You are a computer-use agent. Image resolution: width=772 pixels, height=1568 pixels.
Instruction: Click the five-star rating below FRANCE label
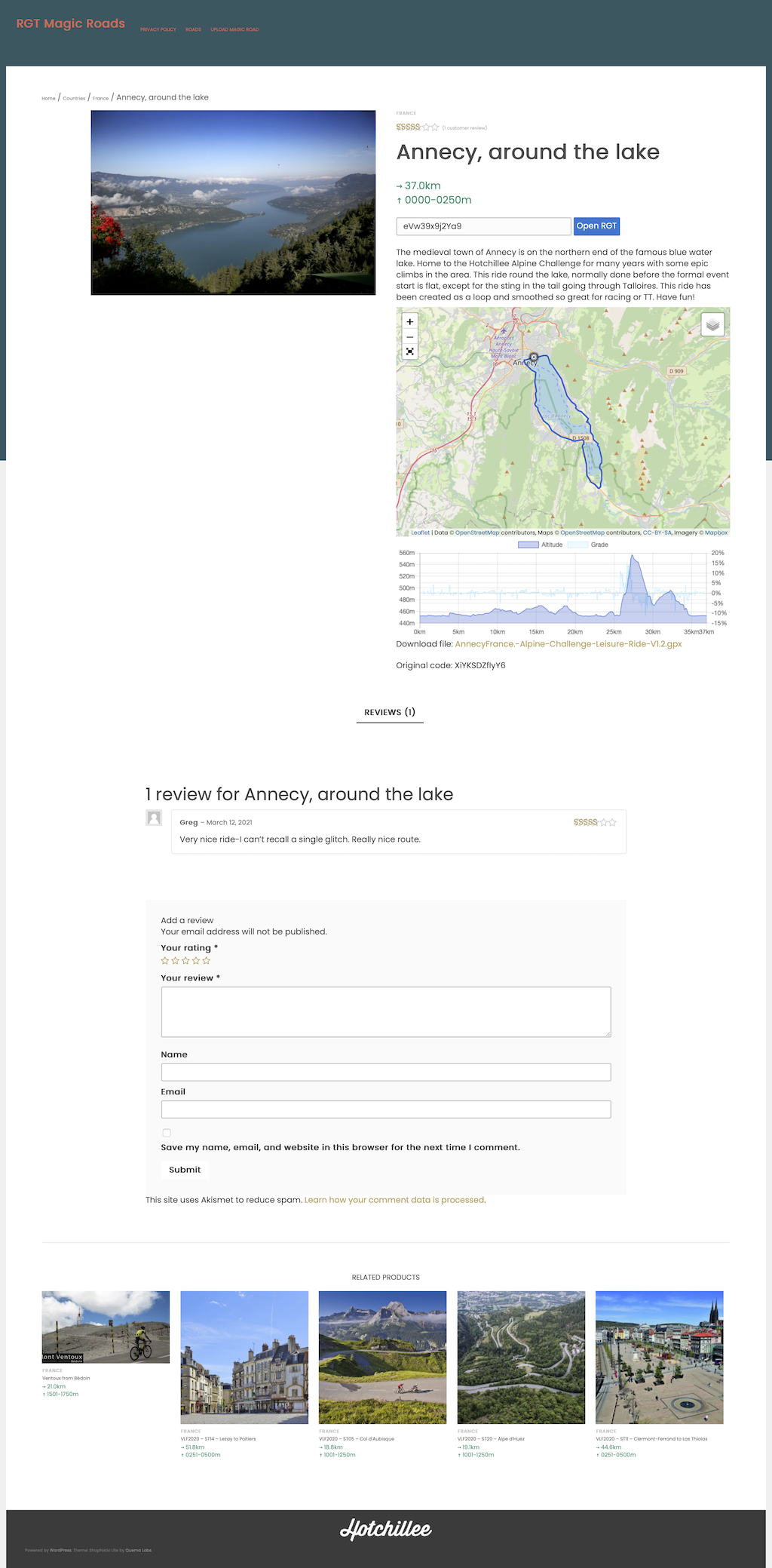click(418, 127)
